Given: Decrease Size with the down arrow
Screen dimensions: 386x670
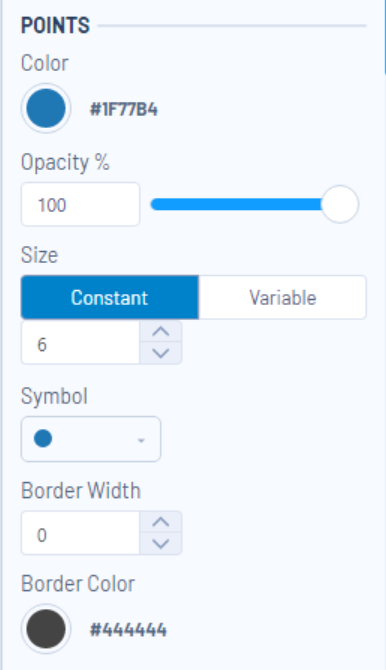Looking at the screenshot, I should point(161,353).
